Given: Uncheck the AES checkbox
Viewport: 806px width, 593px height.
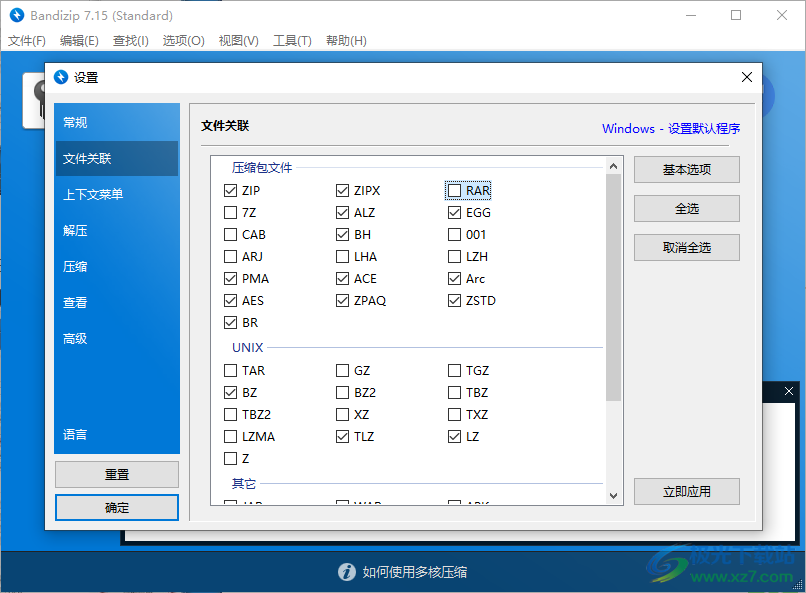Looking at the screenshot, I should (x=230, y=301).
